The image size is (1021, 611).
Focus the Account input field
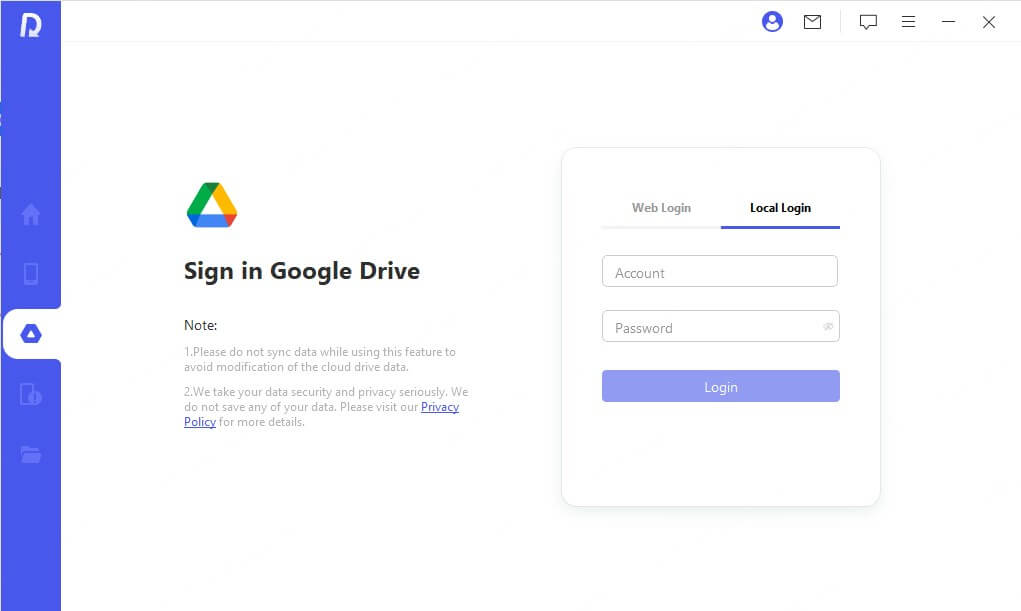point(719,272)
